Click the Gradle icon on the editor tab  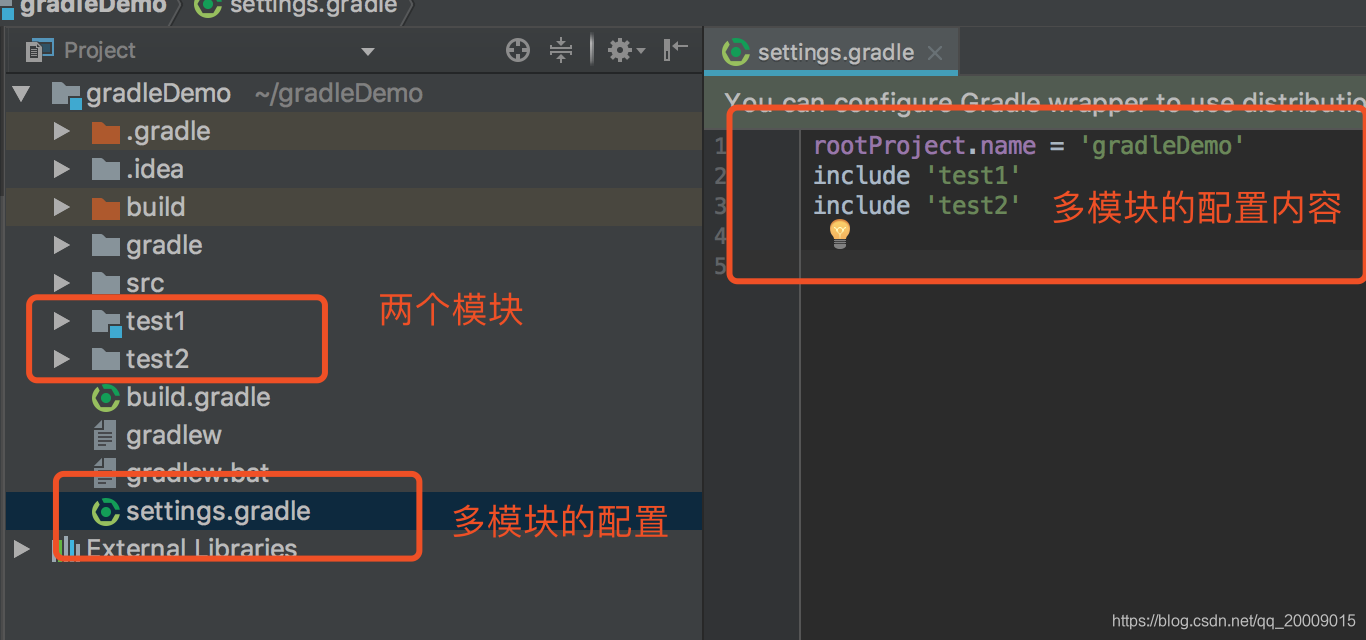point(736,52)
